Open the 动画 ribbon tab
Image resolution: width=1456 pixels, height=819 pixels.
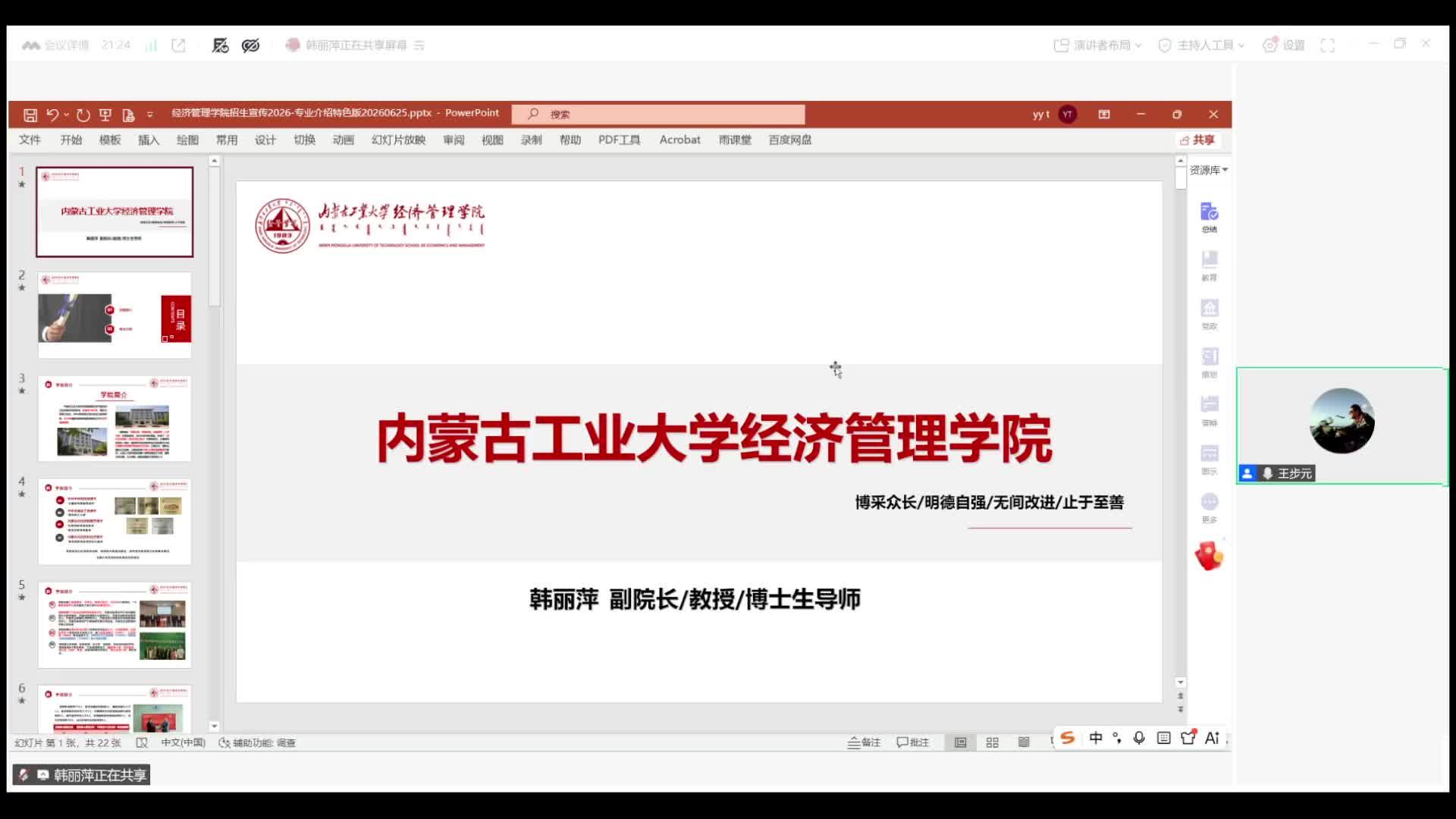[x=344, y=140]
